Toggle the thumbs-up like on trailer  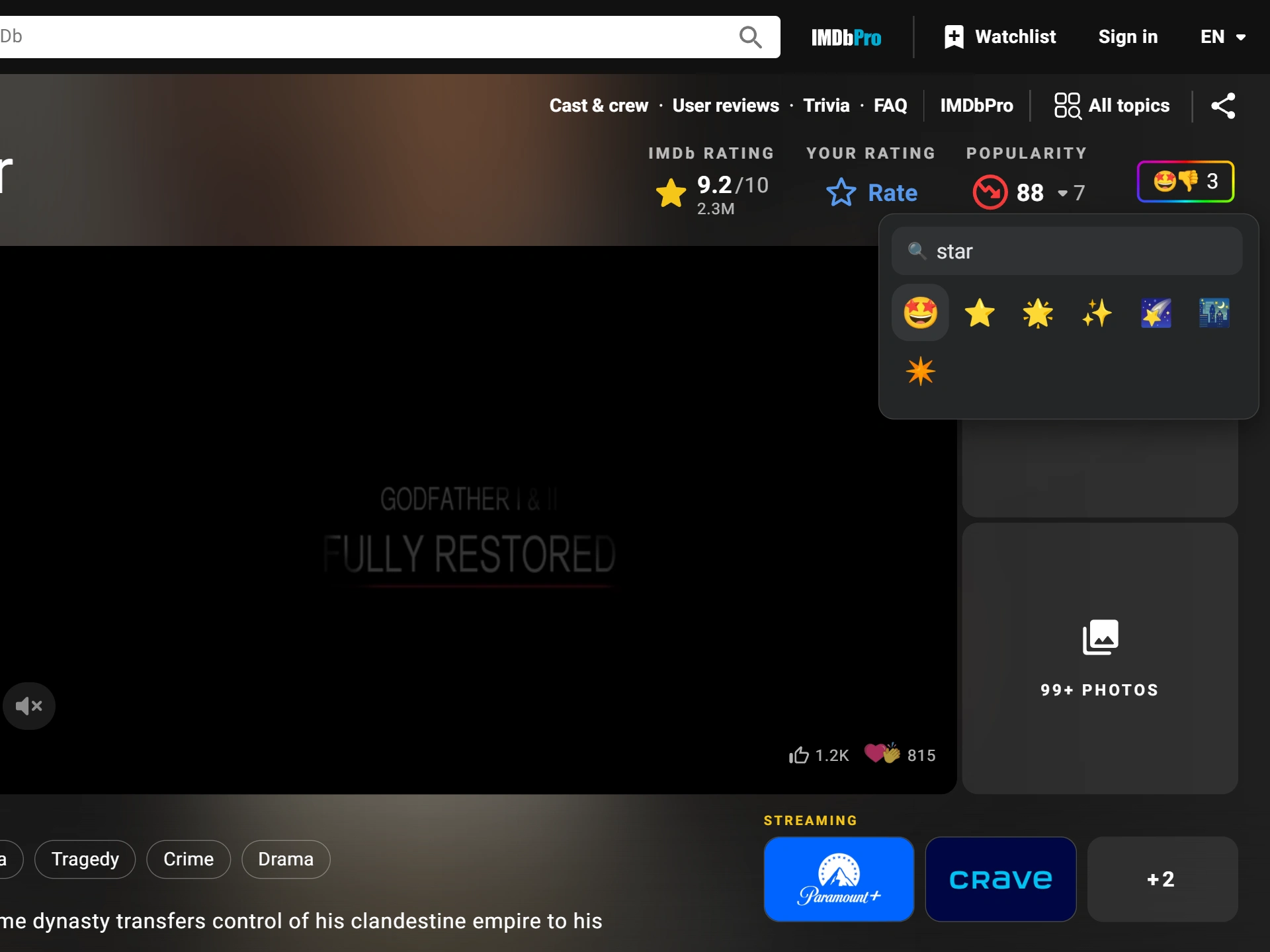pyautogui.click(x=819, y=755)
